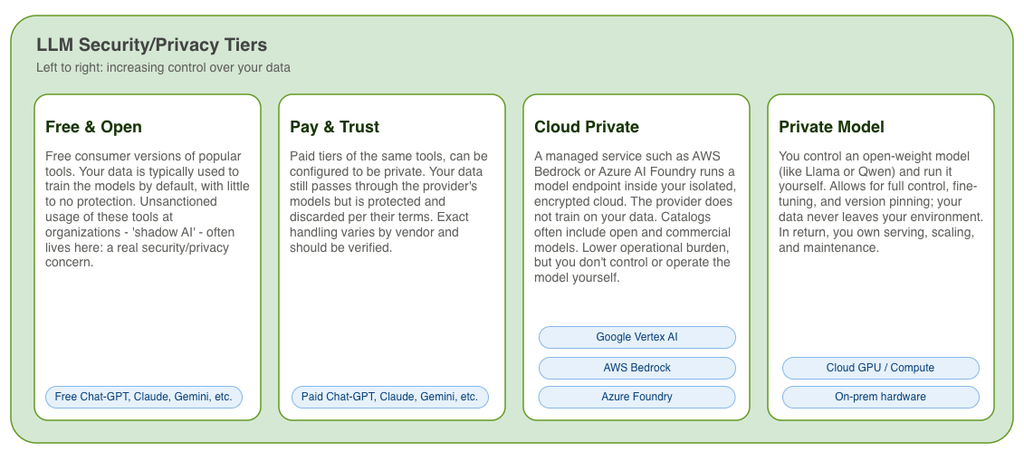
Task: Click empty area inside Free & Open card
Action: coord(147,327)
